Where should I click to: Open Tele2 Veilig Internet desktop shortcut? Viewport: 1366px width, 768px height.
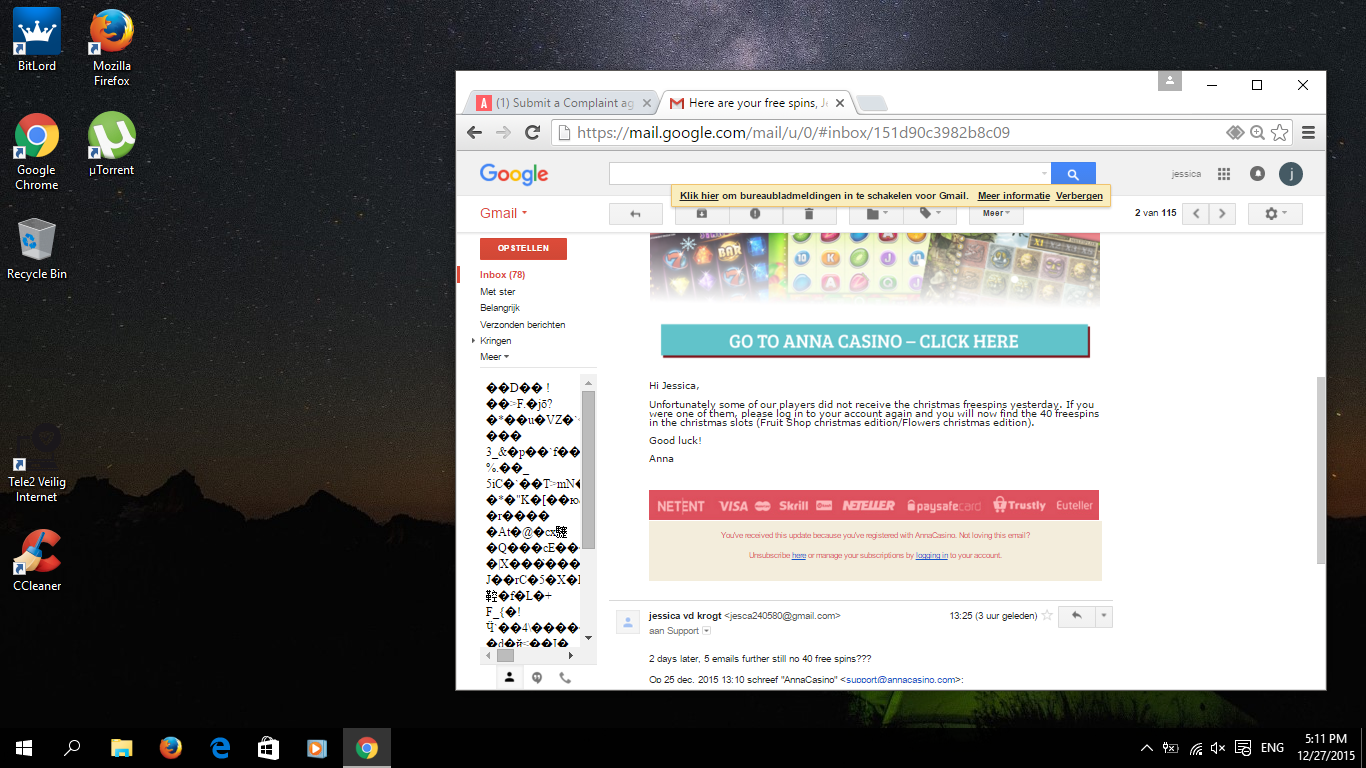(37, 462)
